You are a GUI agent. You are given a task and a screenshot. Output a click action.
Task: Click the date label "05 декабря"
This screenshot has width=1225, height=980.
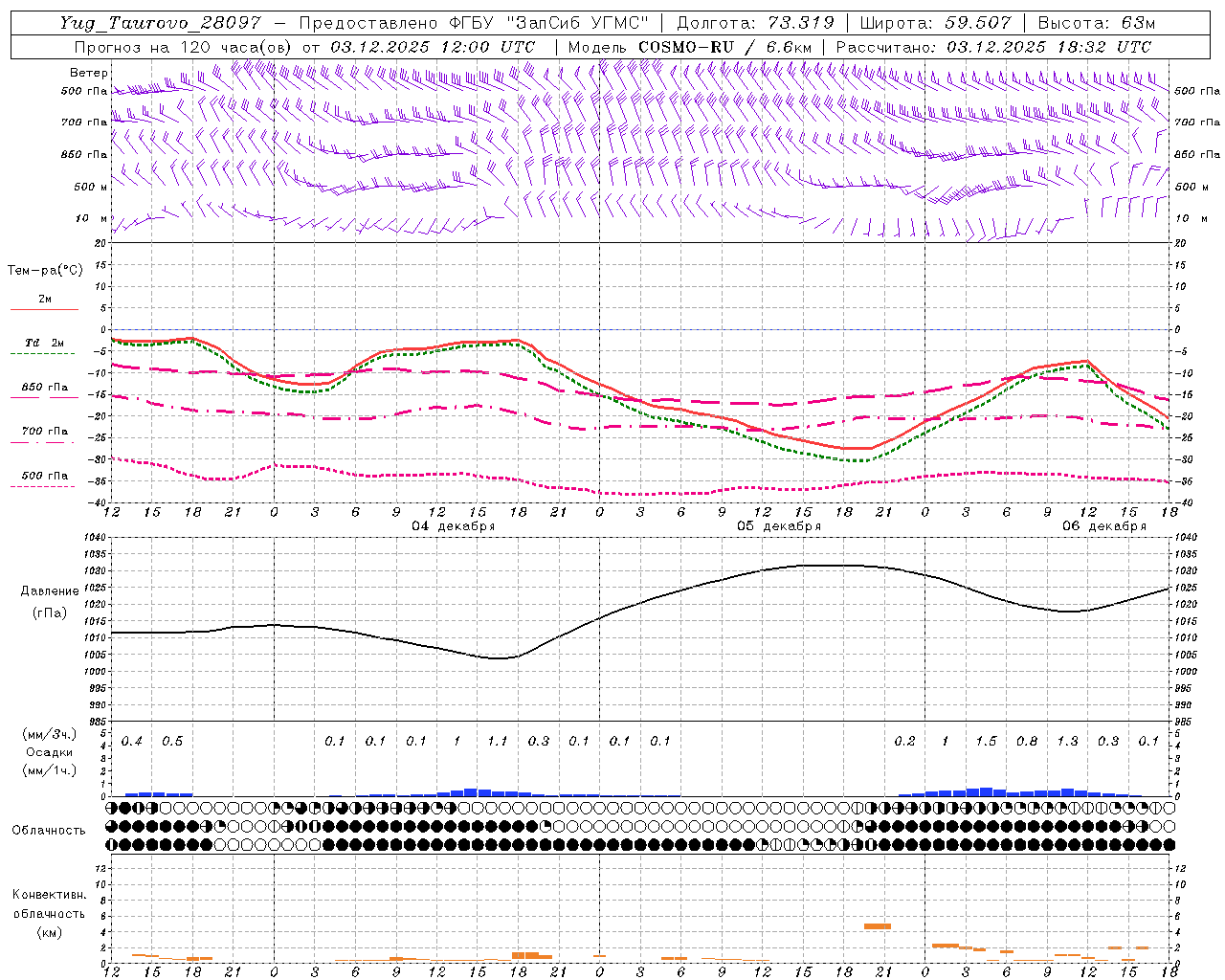click(778, 526)
